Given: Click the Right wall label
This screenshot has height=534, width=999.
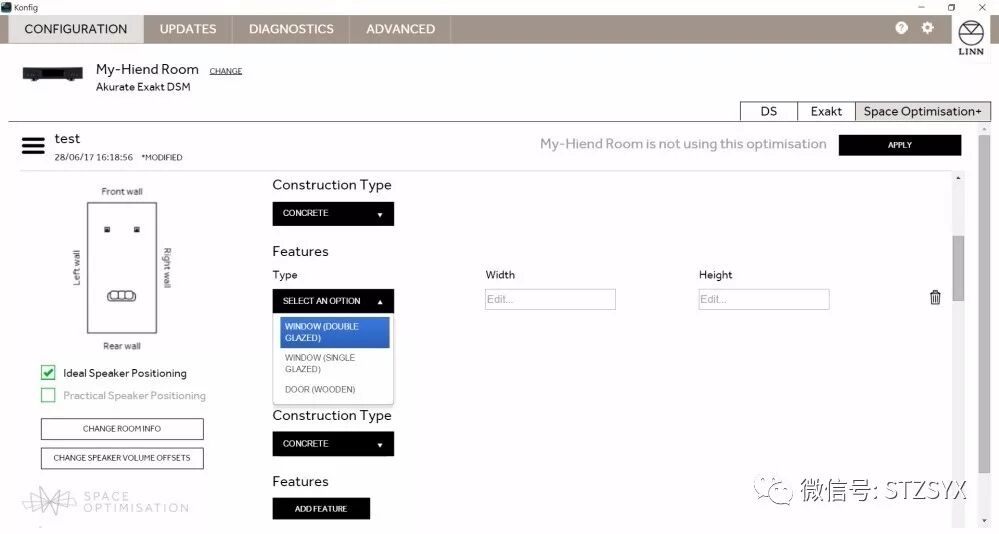Looking at the screenshot, I should [167, 268].
